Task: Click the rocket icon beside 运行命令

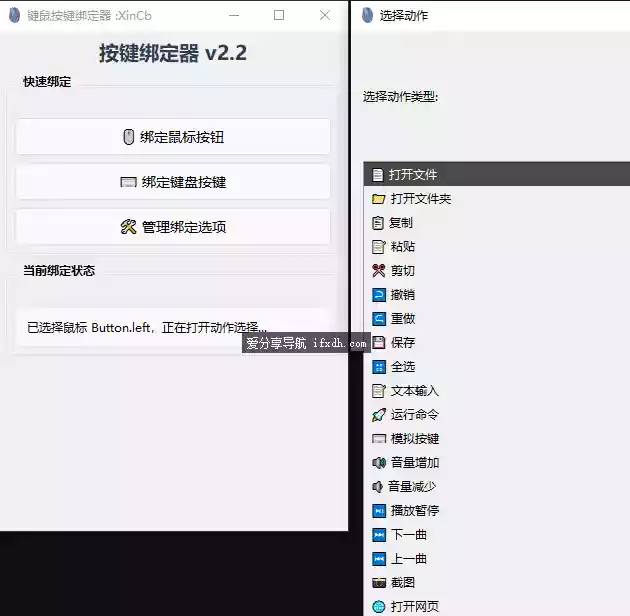Action: [378, 415]
